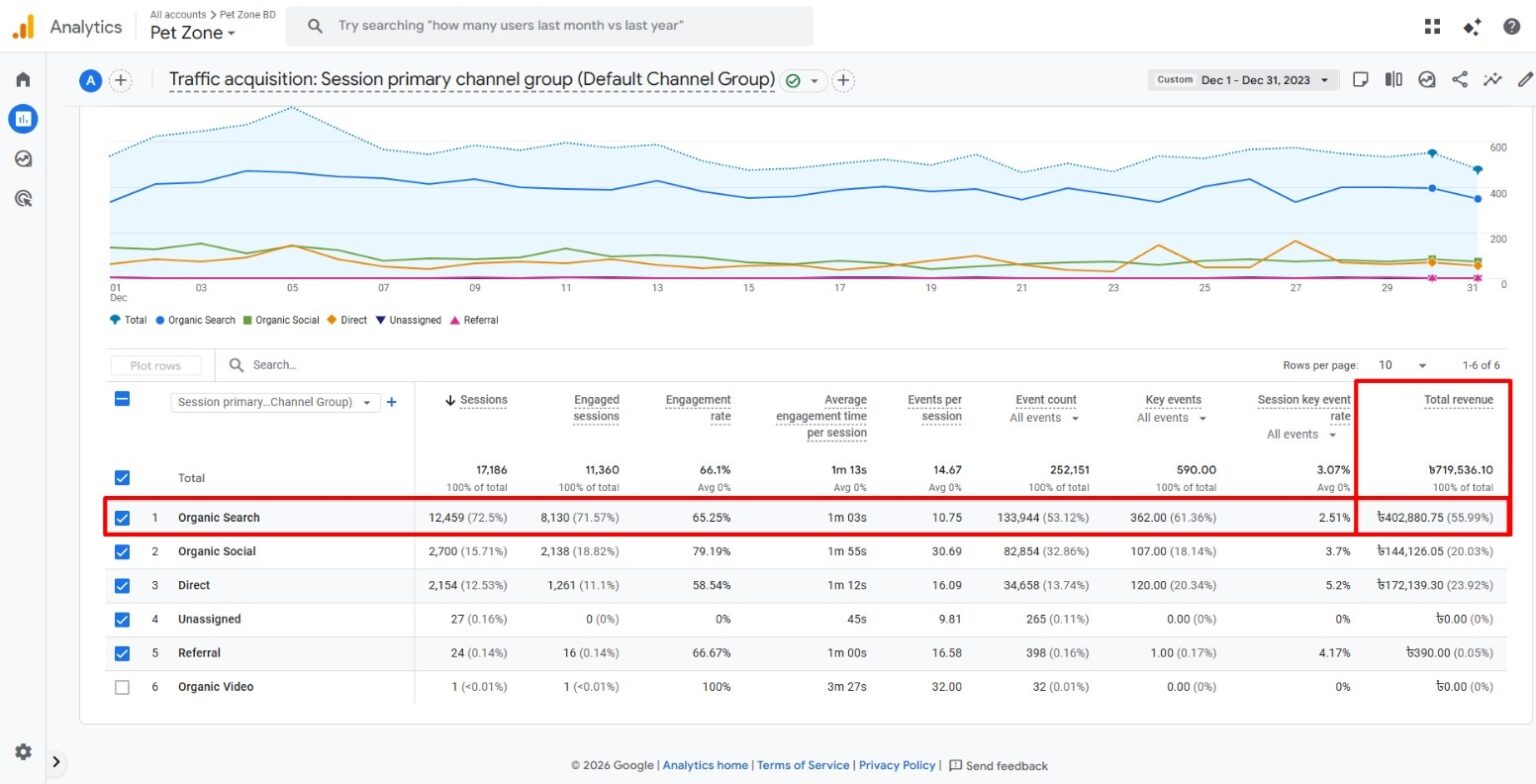Open the Google apps grid launcher

click(1432, 27)
